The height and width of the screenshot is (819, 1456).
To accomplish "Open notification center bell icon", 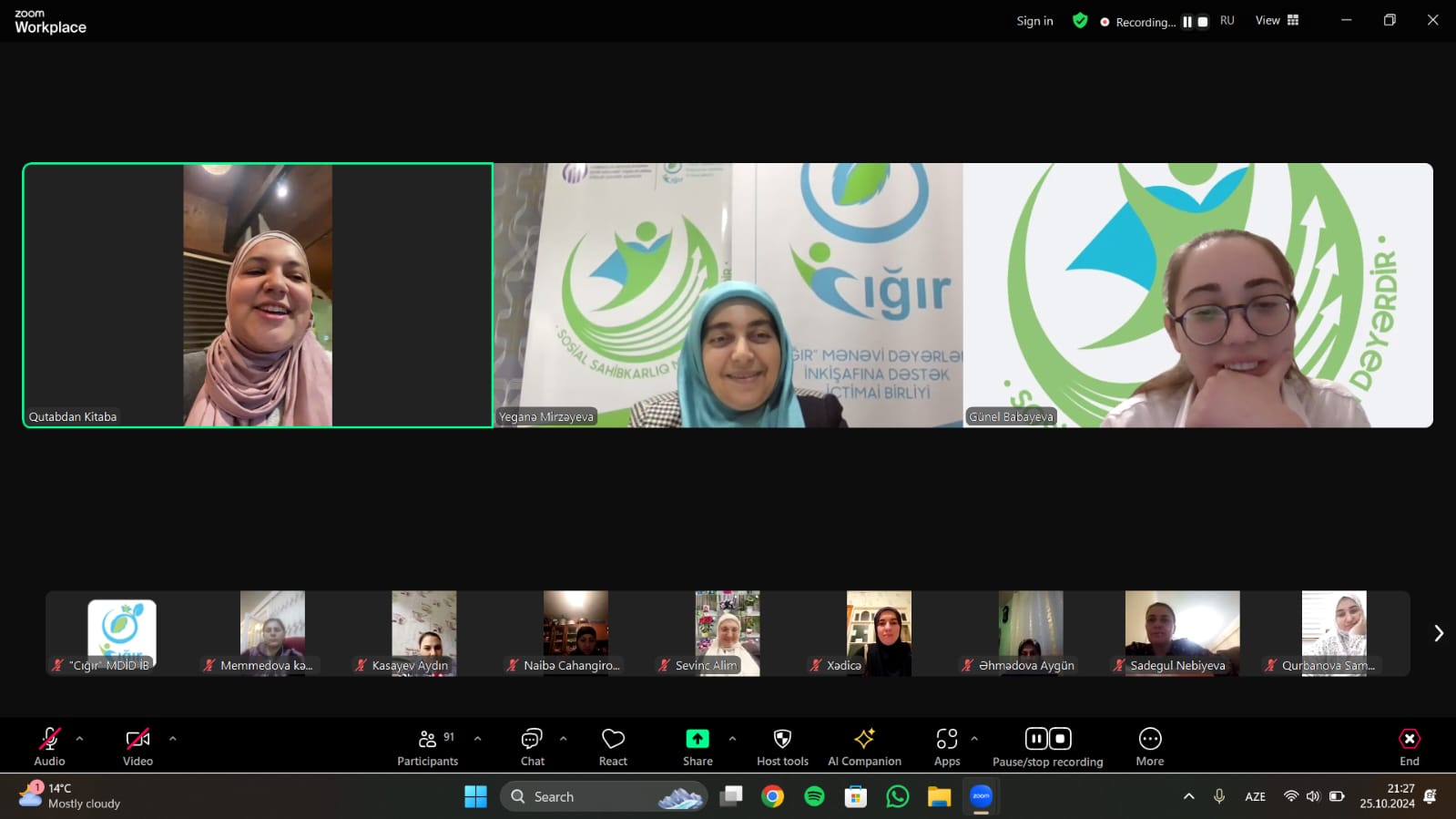I will [x=1431, y=796].
